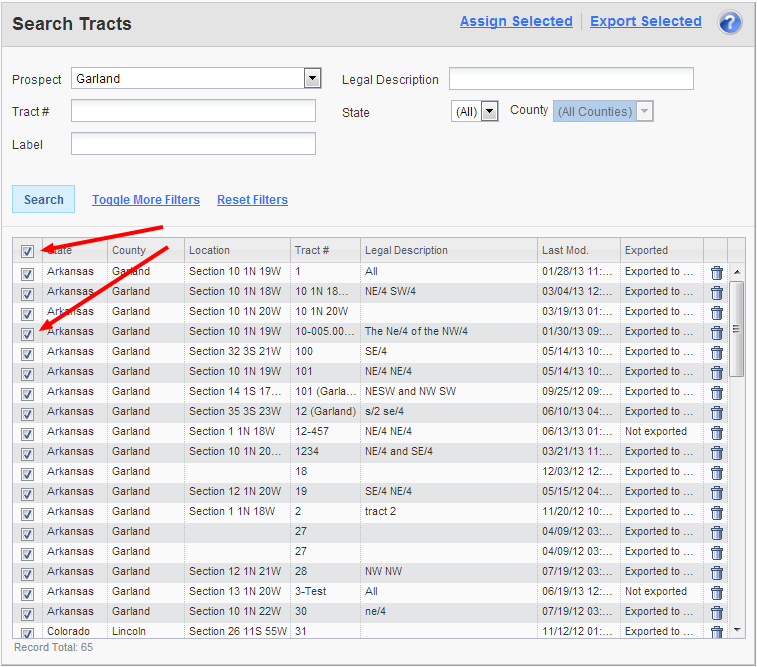Open the County dropdown (All Counties)
Viewport: 757px width, 667px height.
tap(644, 112)
